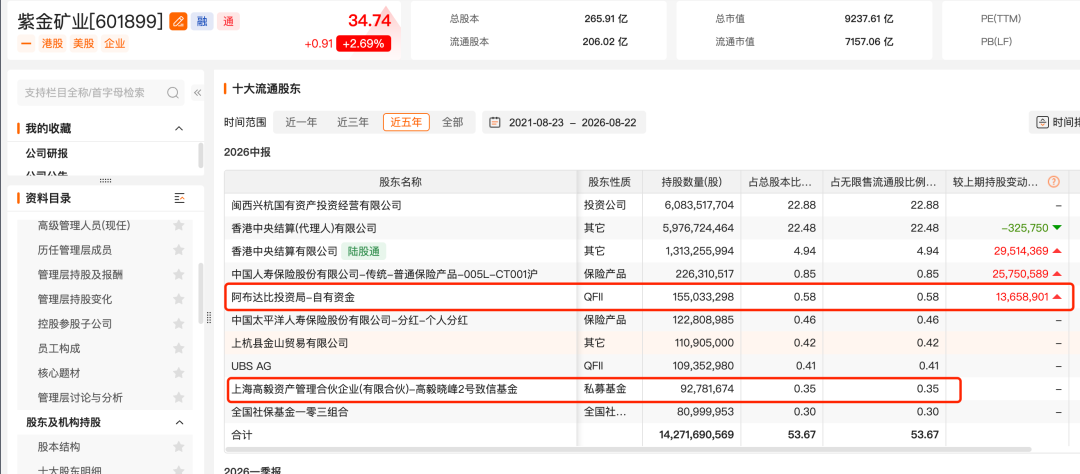
Task: Sort by 股东名称 column header
Action: click(400, 182)
